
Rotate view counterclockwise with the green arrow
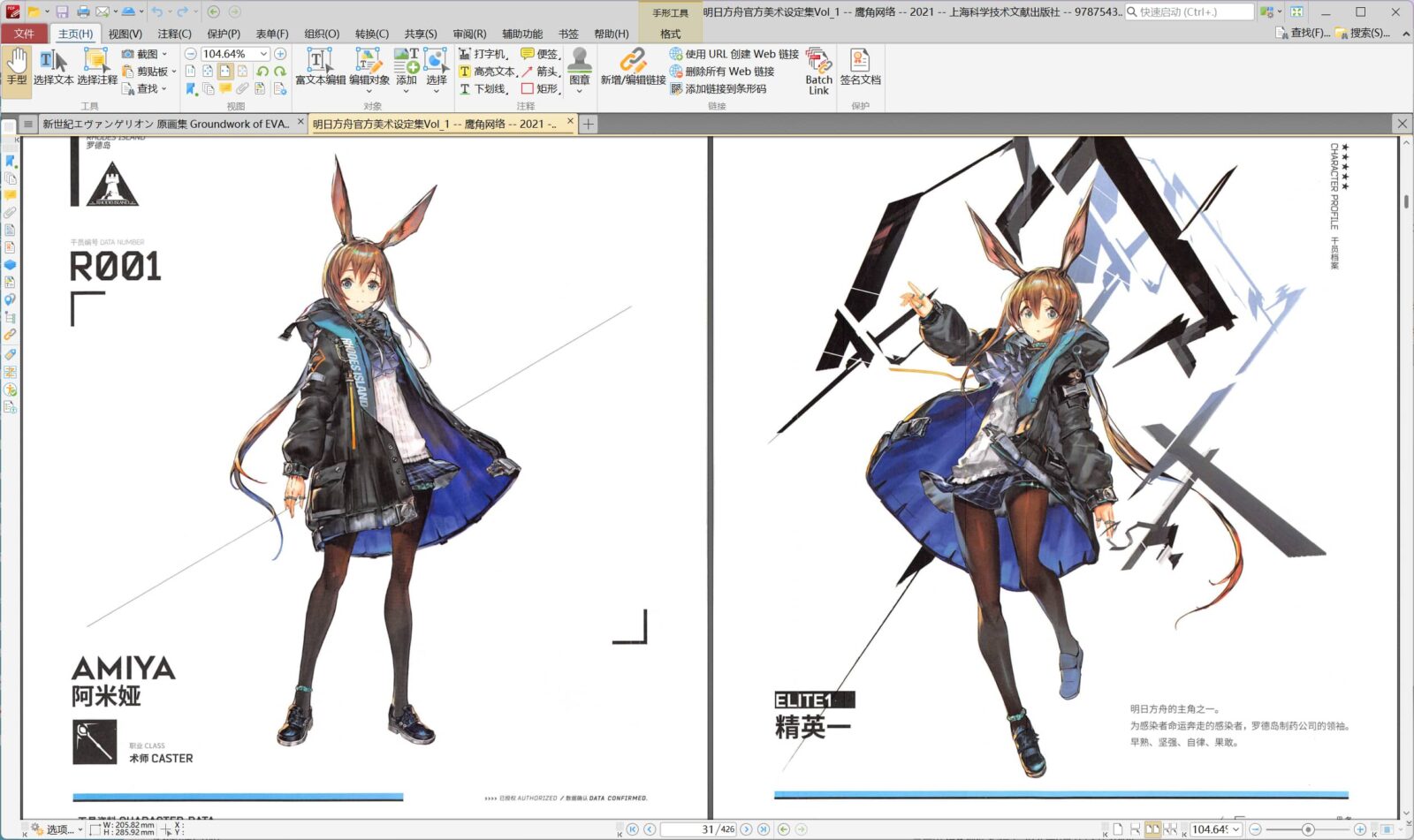coord(262,72)
